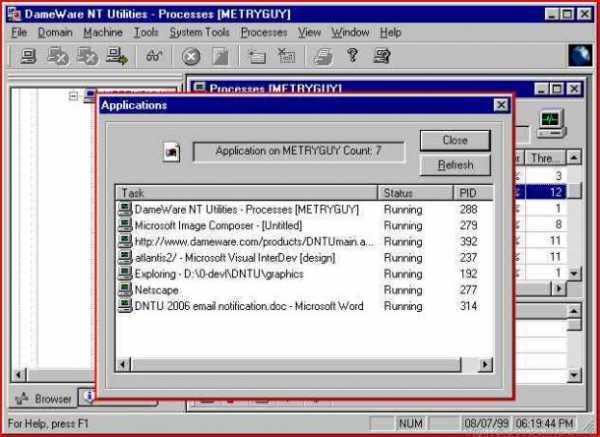
Task: Click the down arrow of the lower Processes pane scrollbar
Action: click(574, 375)
